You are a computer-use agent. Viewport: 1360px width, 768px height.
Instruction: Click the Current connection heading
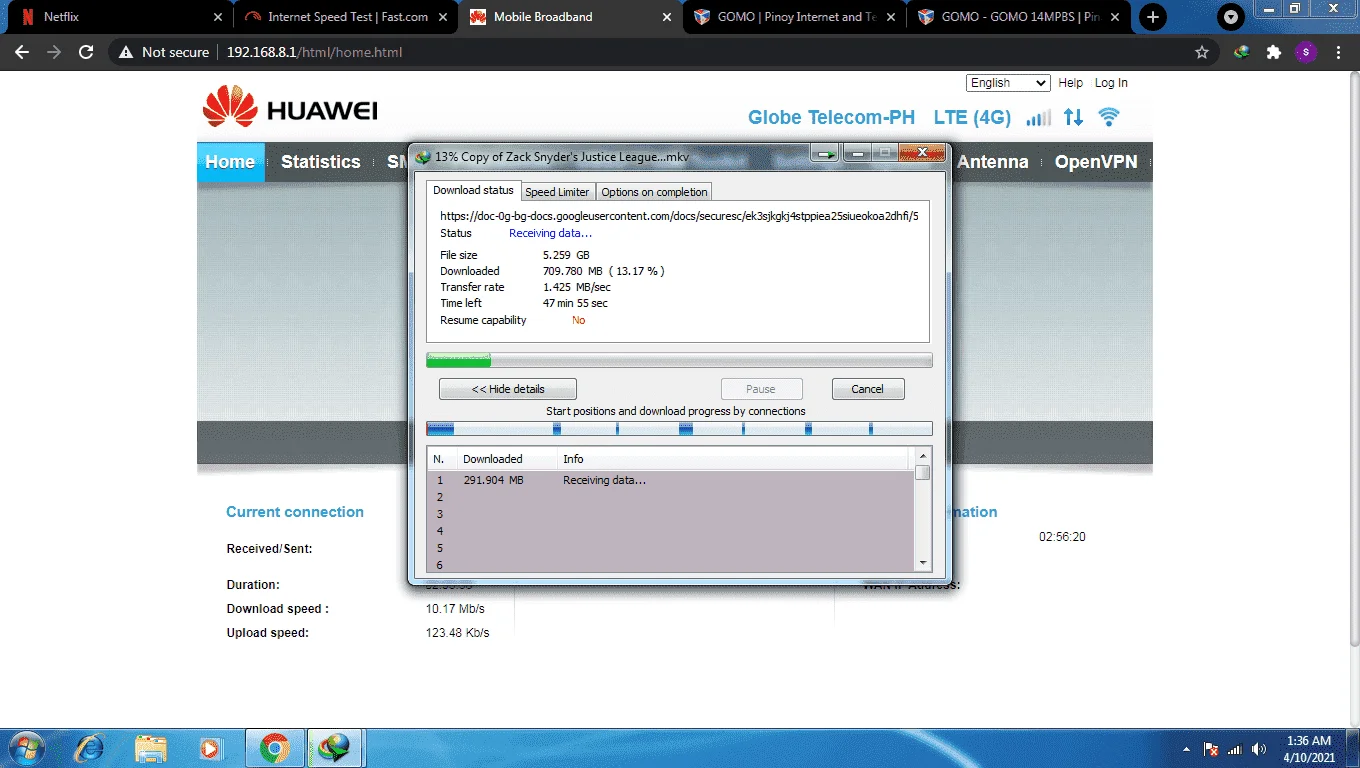coord(295,512)
